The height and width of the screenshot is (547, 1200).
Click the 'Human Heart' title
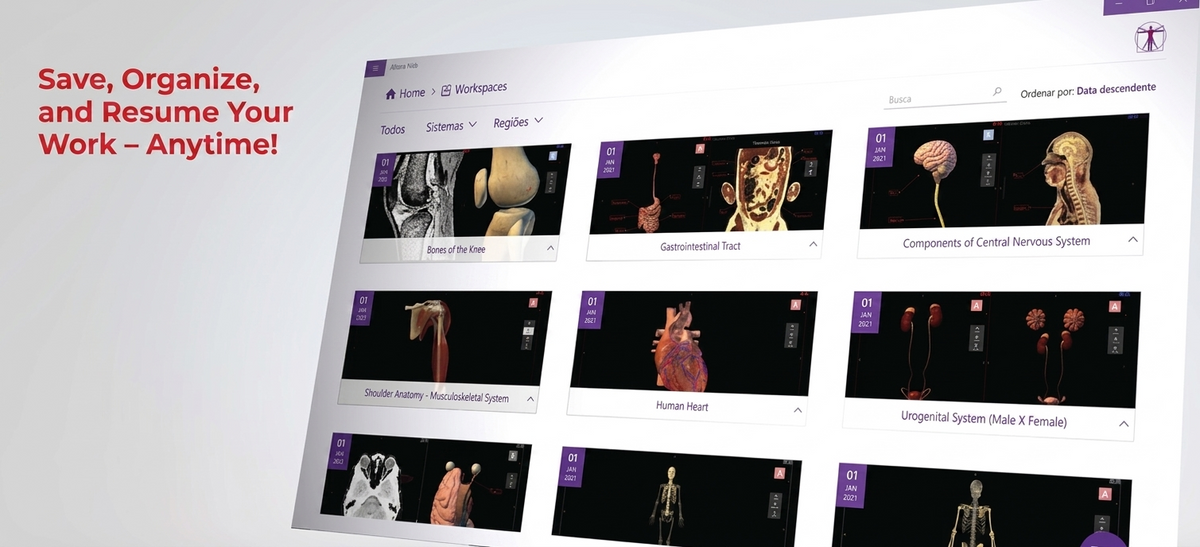coord(683,407)
